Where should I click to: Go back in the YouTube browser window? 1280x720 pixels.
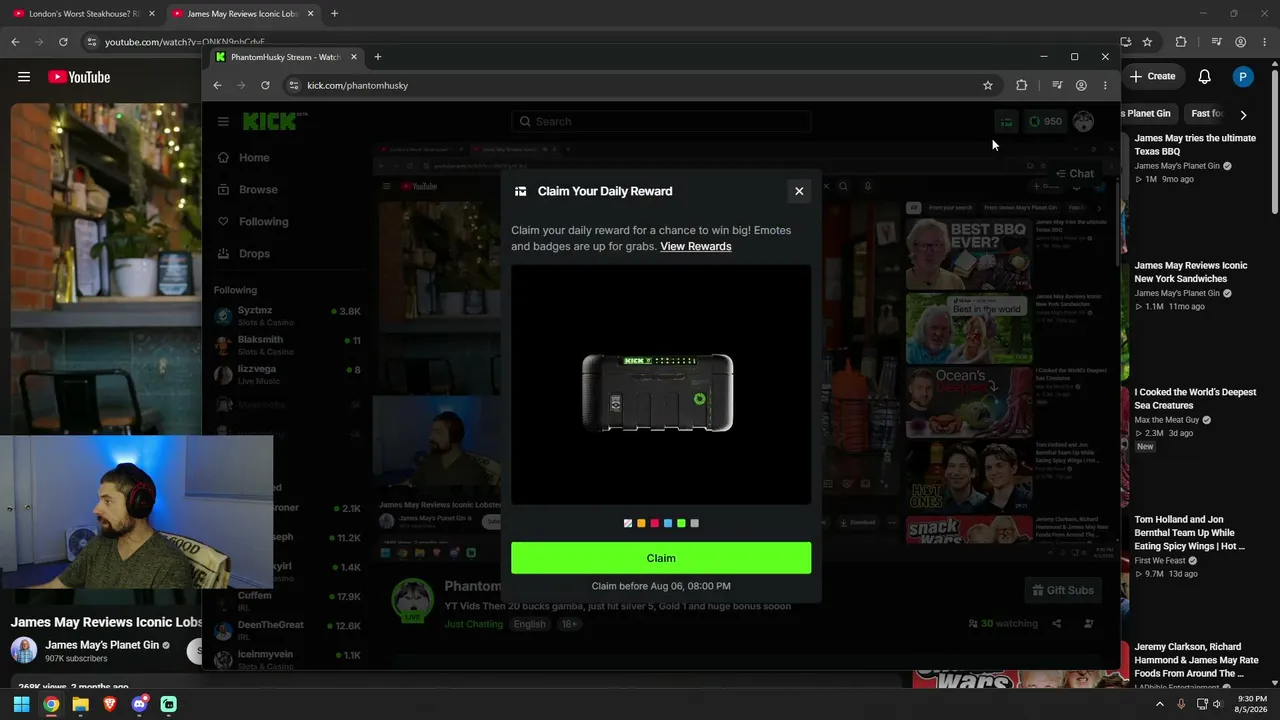pyautogui.click(x=15, y=42)
